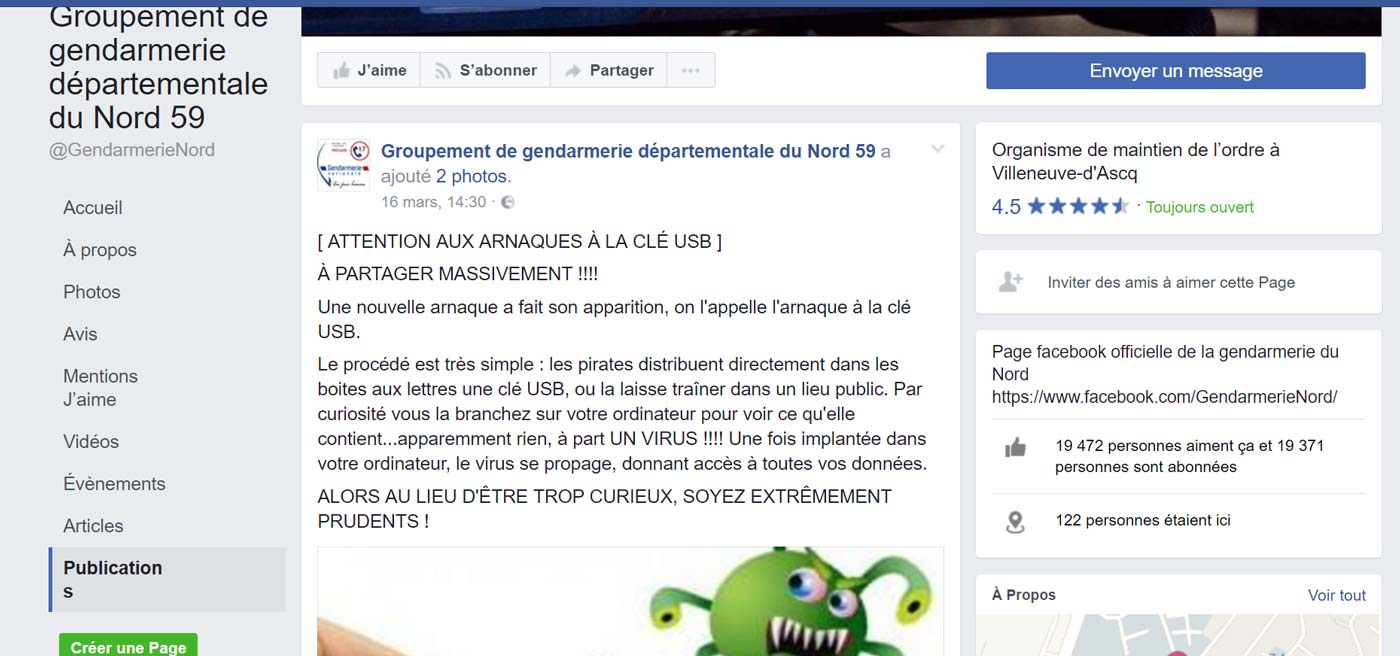The height and width of the screenshot is (656, 1400).
Task: Click the globe public visibility icon
Action: pos(508,203)
